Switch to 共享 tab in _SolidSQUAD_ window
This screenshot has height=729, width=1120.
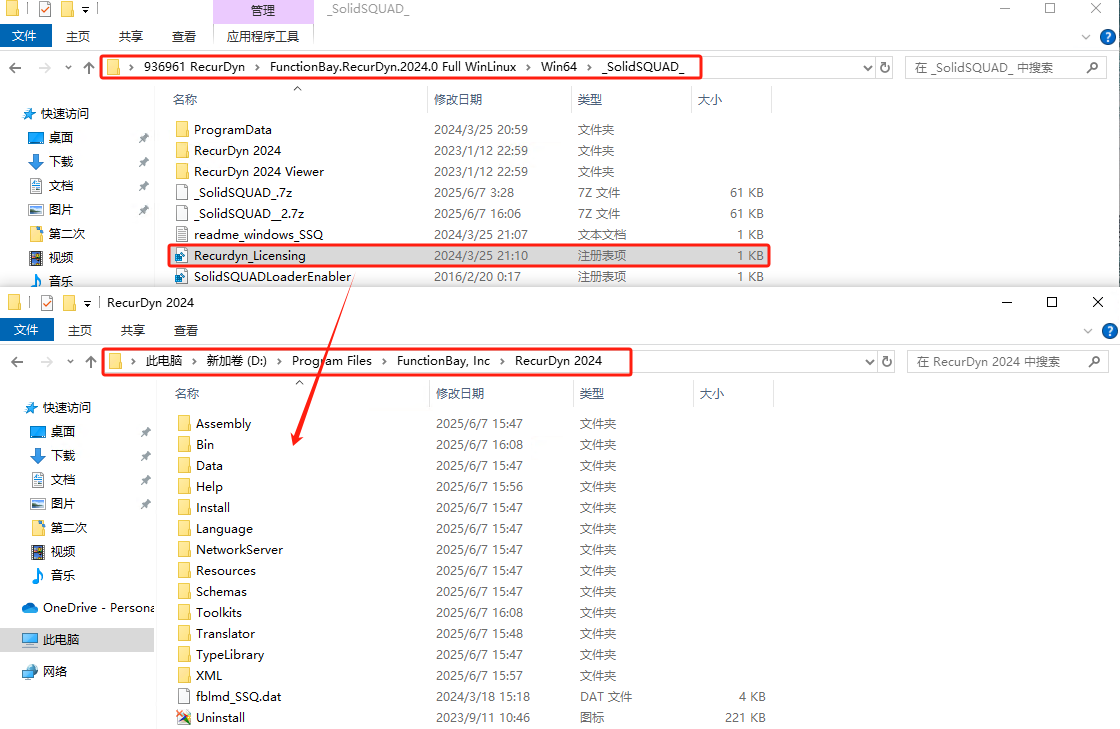click(131, 36)
